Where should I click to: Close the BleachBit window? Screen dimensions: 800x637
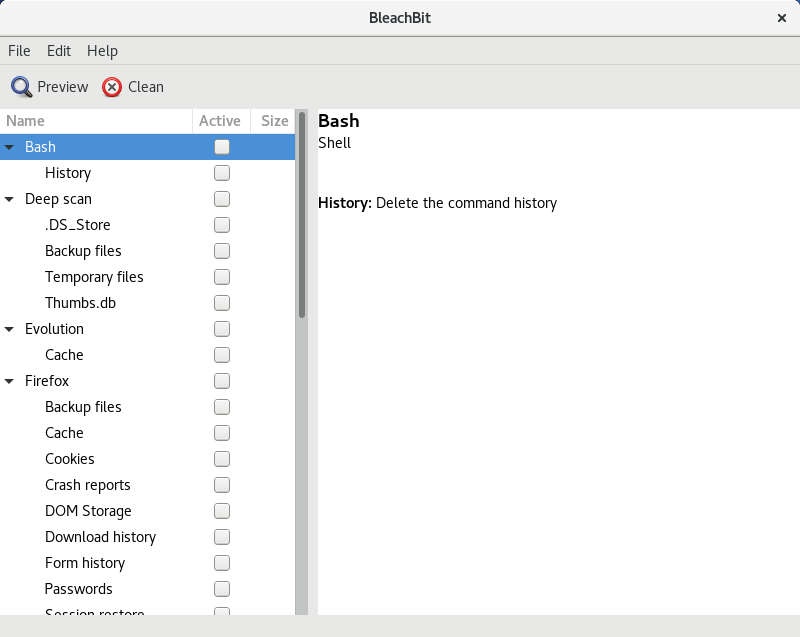coord(782,18)
